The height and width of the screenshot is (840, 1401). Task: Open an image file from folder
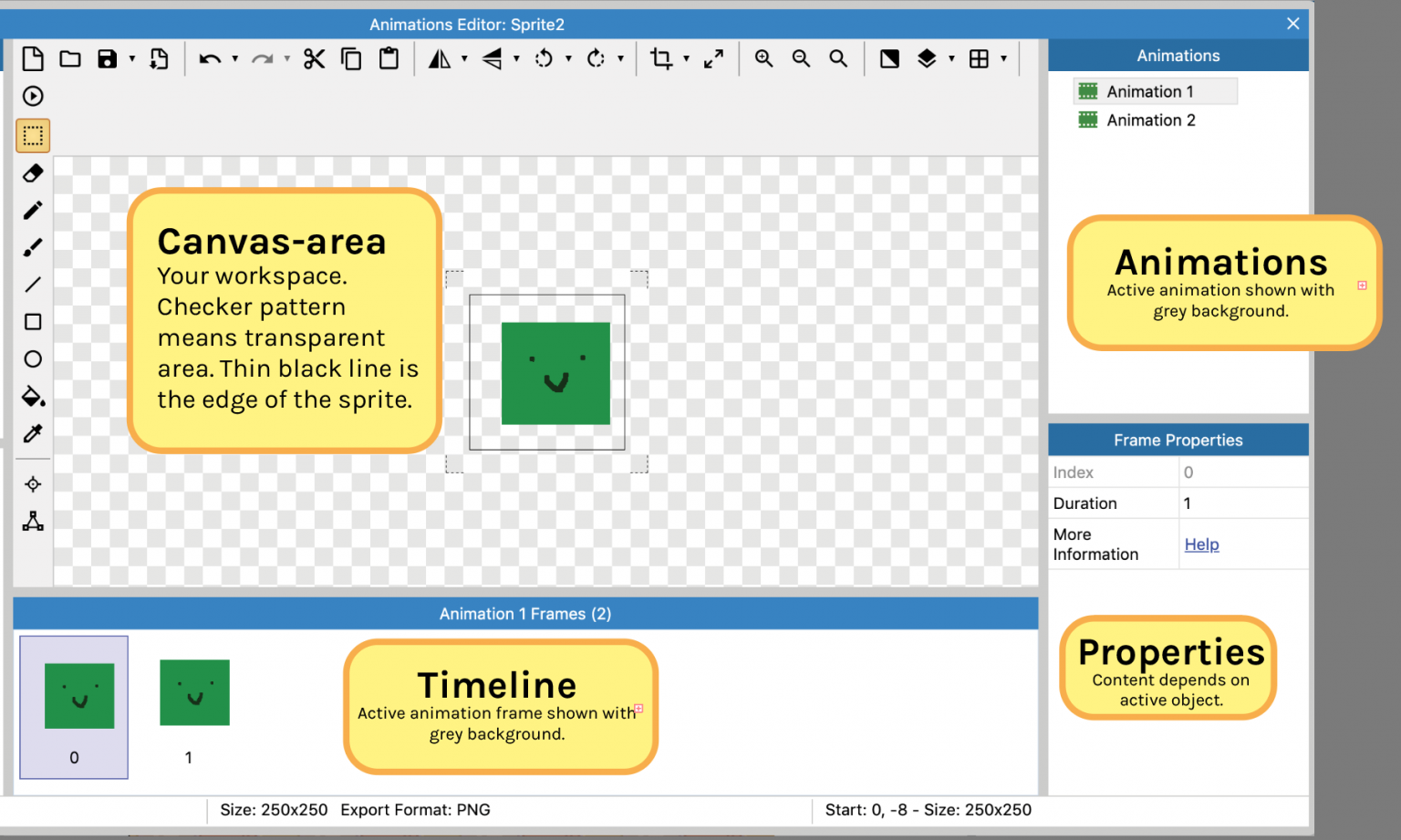pyautogui.click(x=70, y=59)
